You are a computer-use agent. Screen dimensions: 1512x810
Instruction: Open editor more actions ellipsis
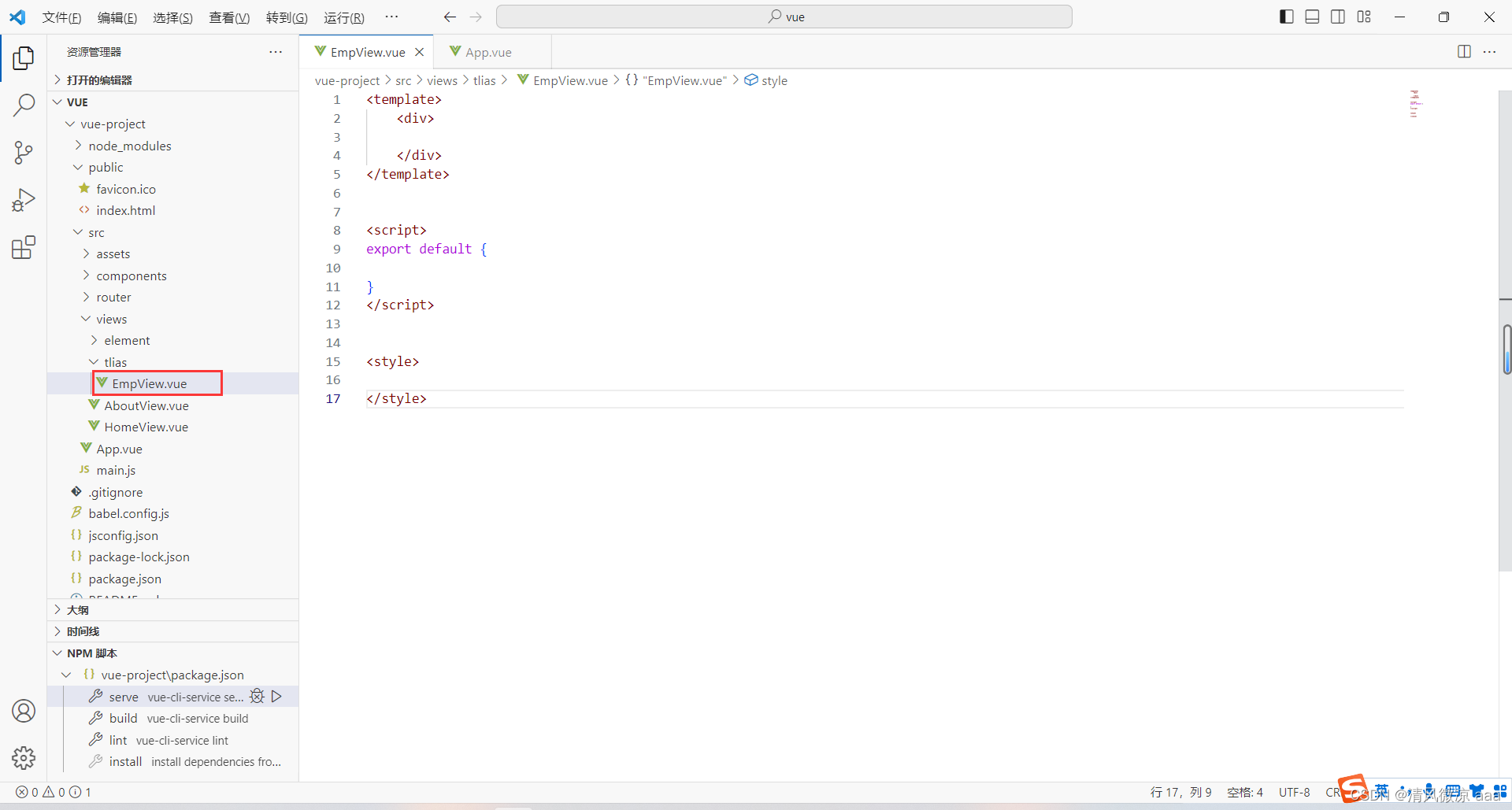click(x=1489, y=51)
